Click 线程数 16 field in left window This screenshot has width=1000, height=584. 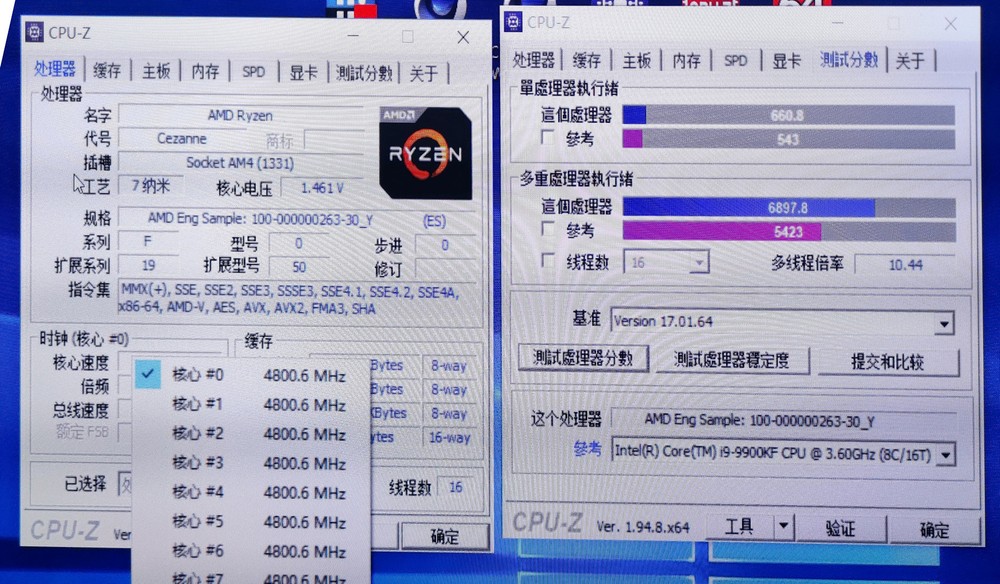pos(455,487)
